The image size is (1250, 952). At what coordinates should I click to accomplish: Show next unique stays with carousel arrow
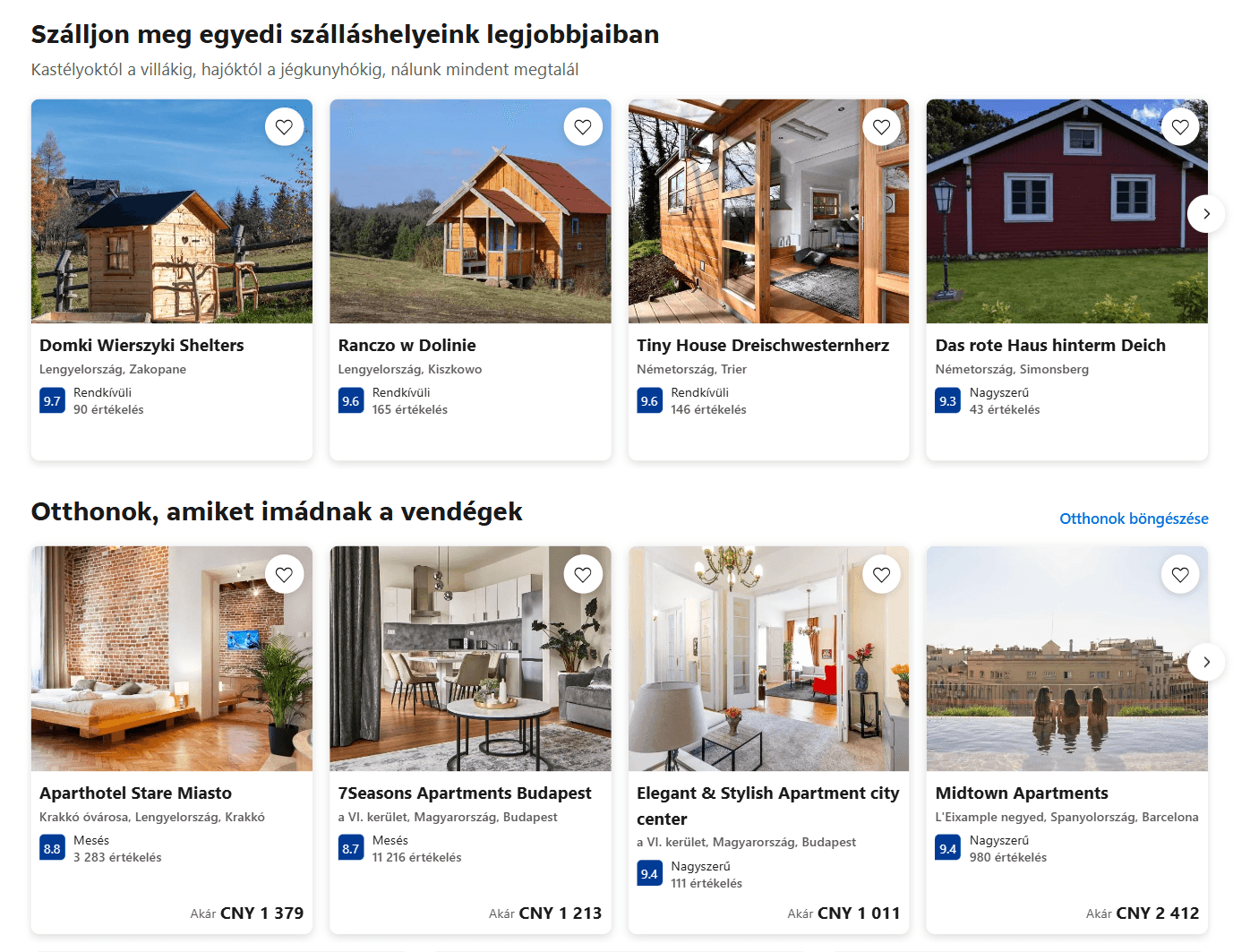point(1206,214)
